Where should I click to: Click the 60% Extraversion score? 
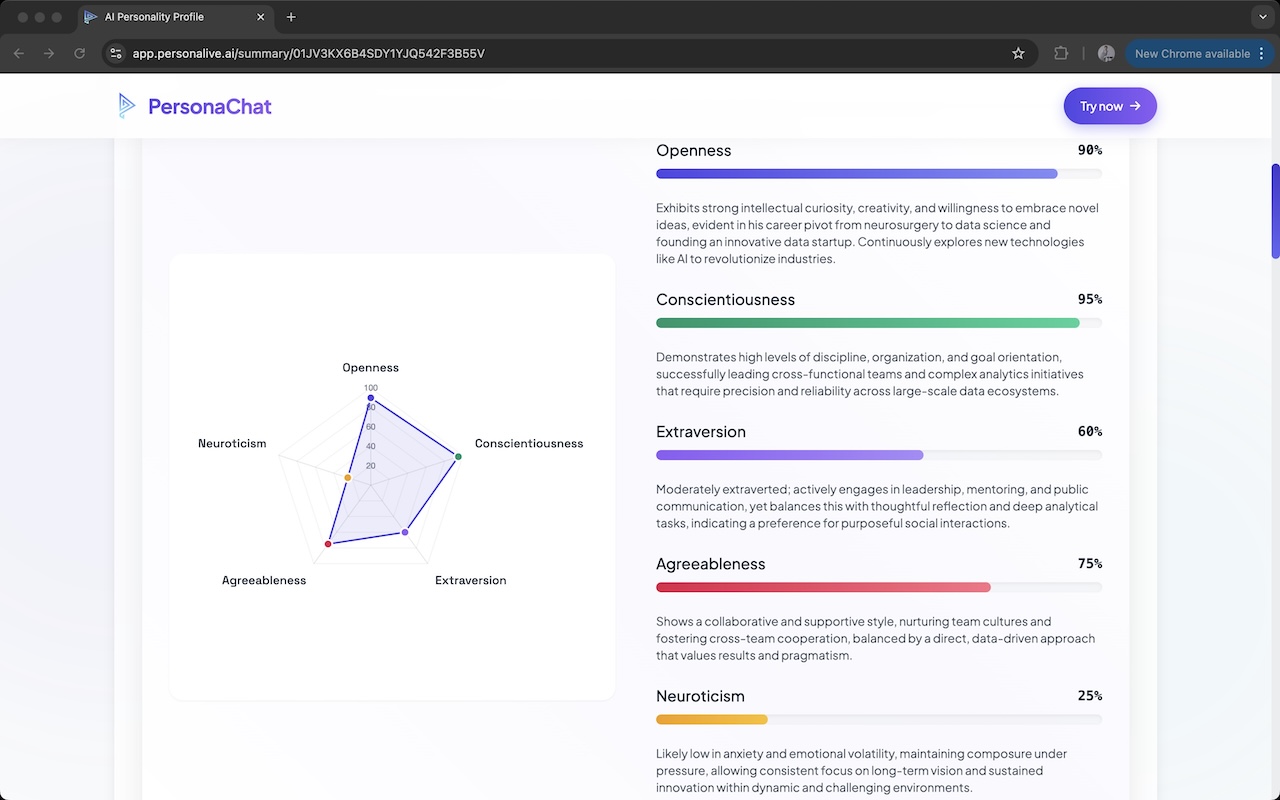[x=1090, y=431]
